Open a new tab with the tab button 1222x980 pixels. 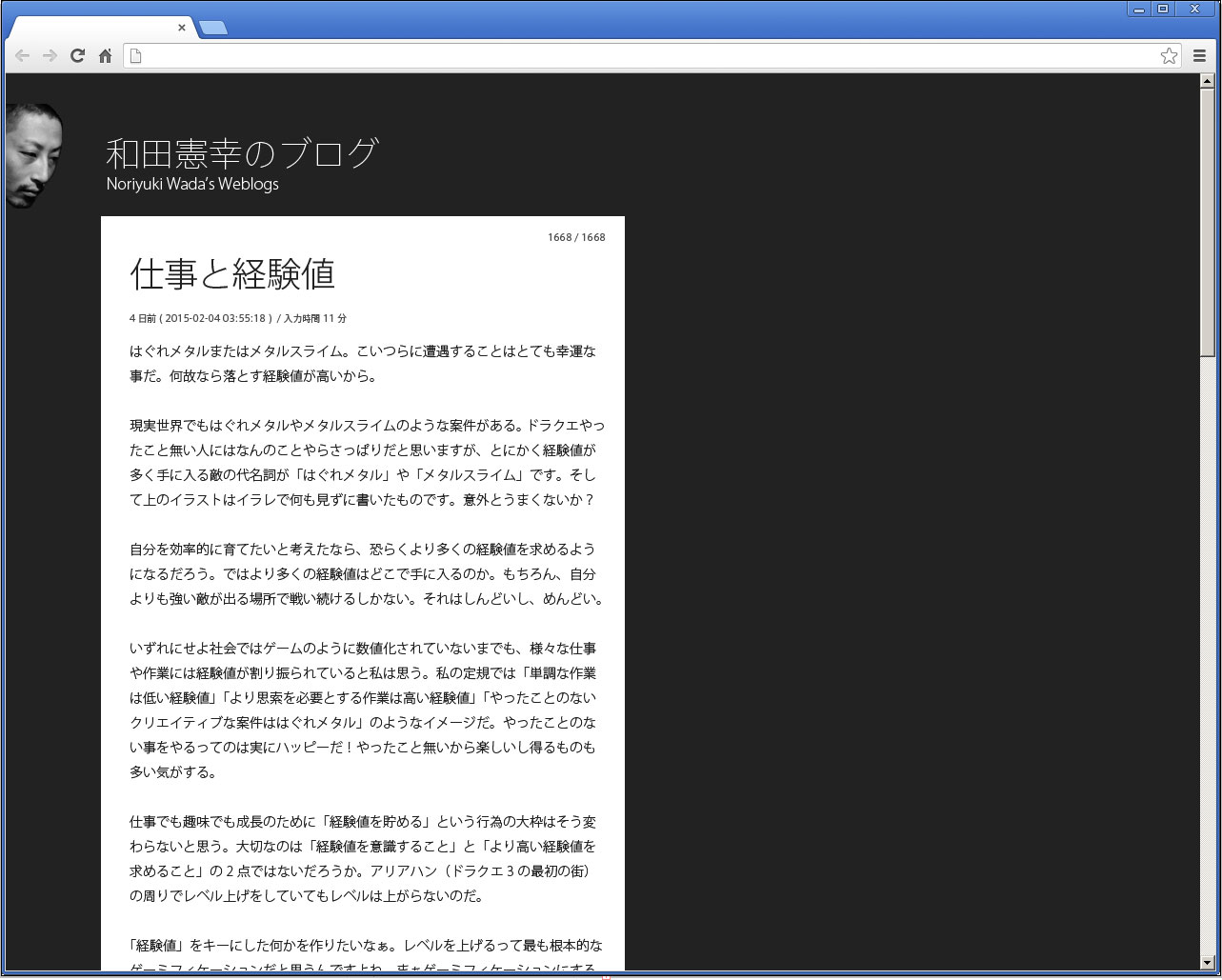(214, 29)
